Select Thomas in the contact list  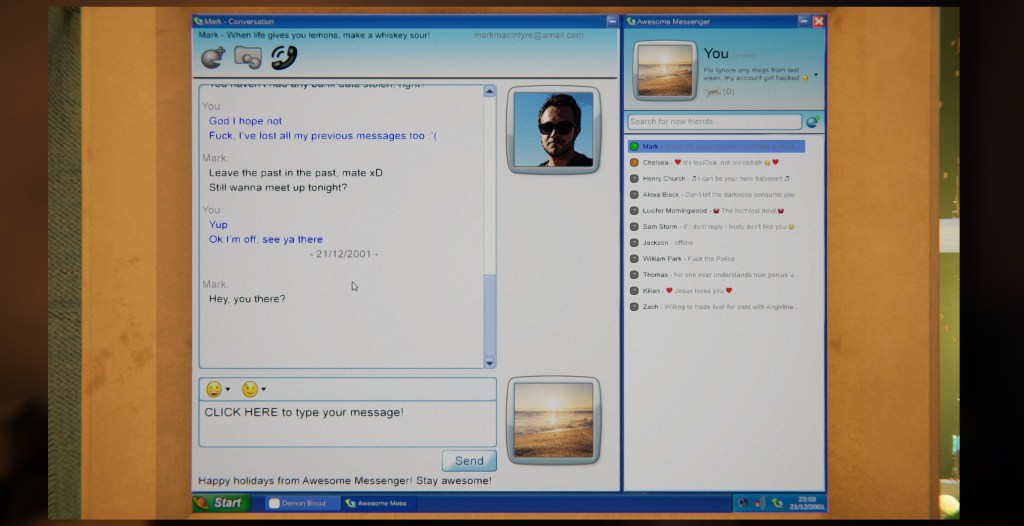[x=716, y=274]
